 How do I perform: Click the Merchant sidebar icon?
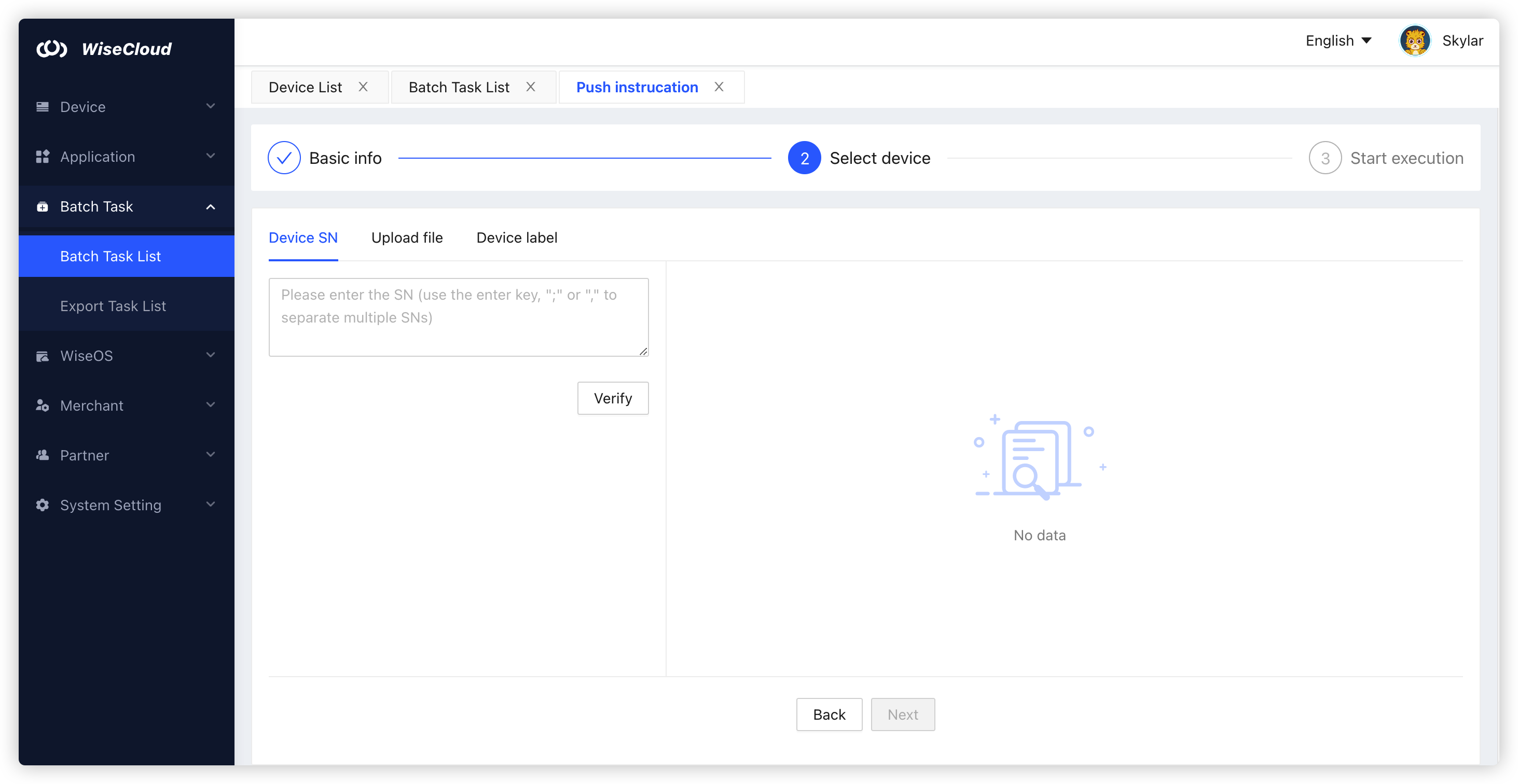tap(43, 406)
